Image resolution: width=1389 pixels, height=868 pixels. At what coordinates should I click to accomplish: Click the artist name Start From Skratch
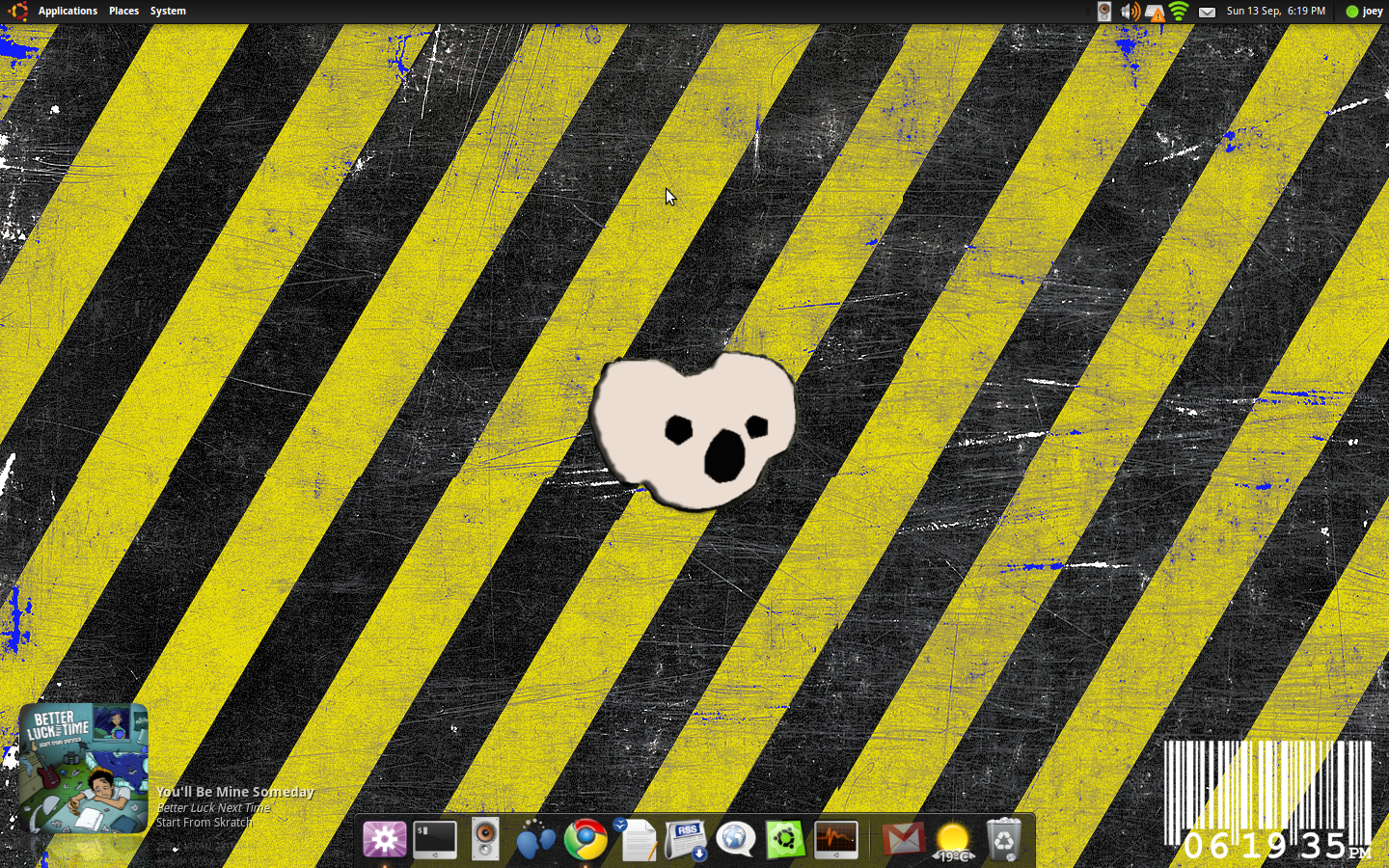click(x=204, y=823)
